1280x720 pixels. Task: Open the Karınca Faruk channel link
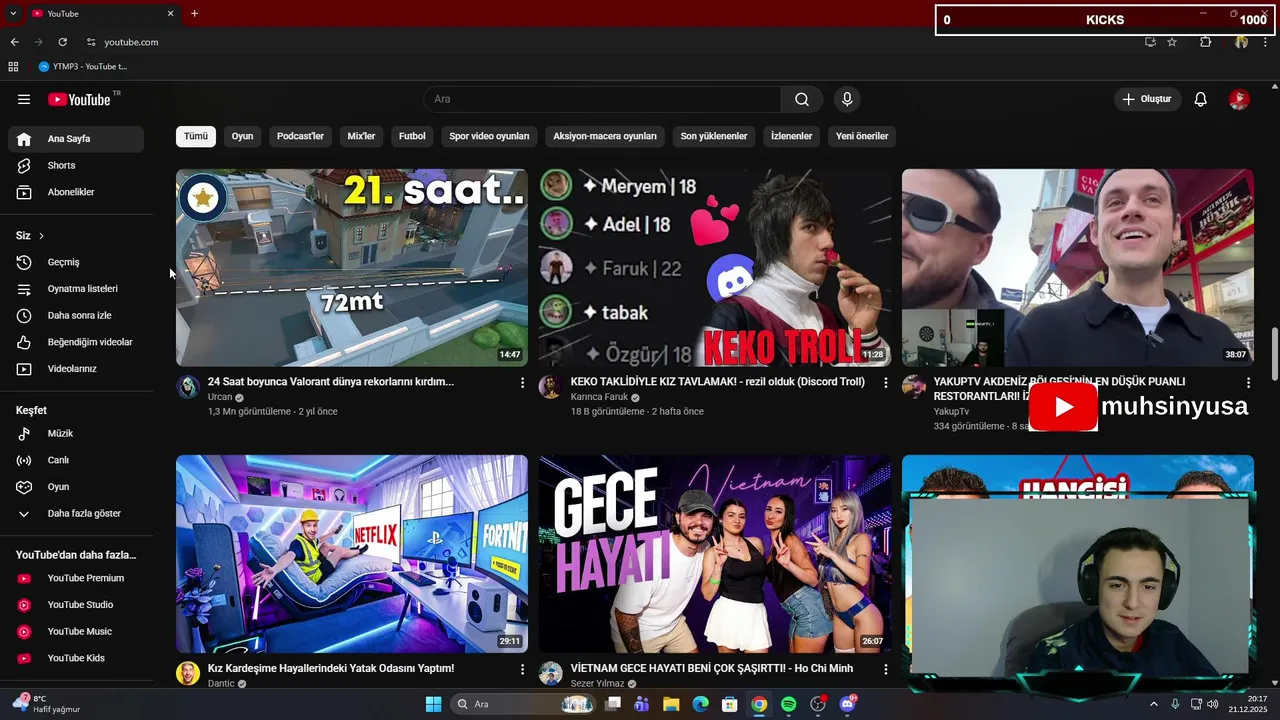pos(599,397)
